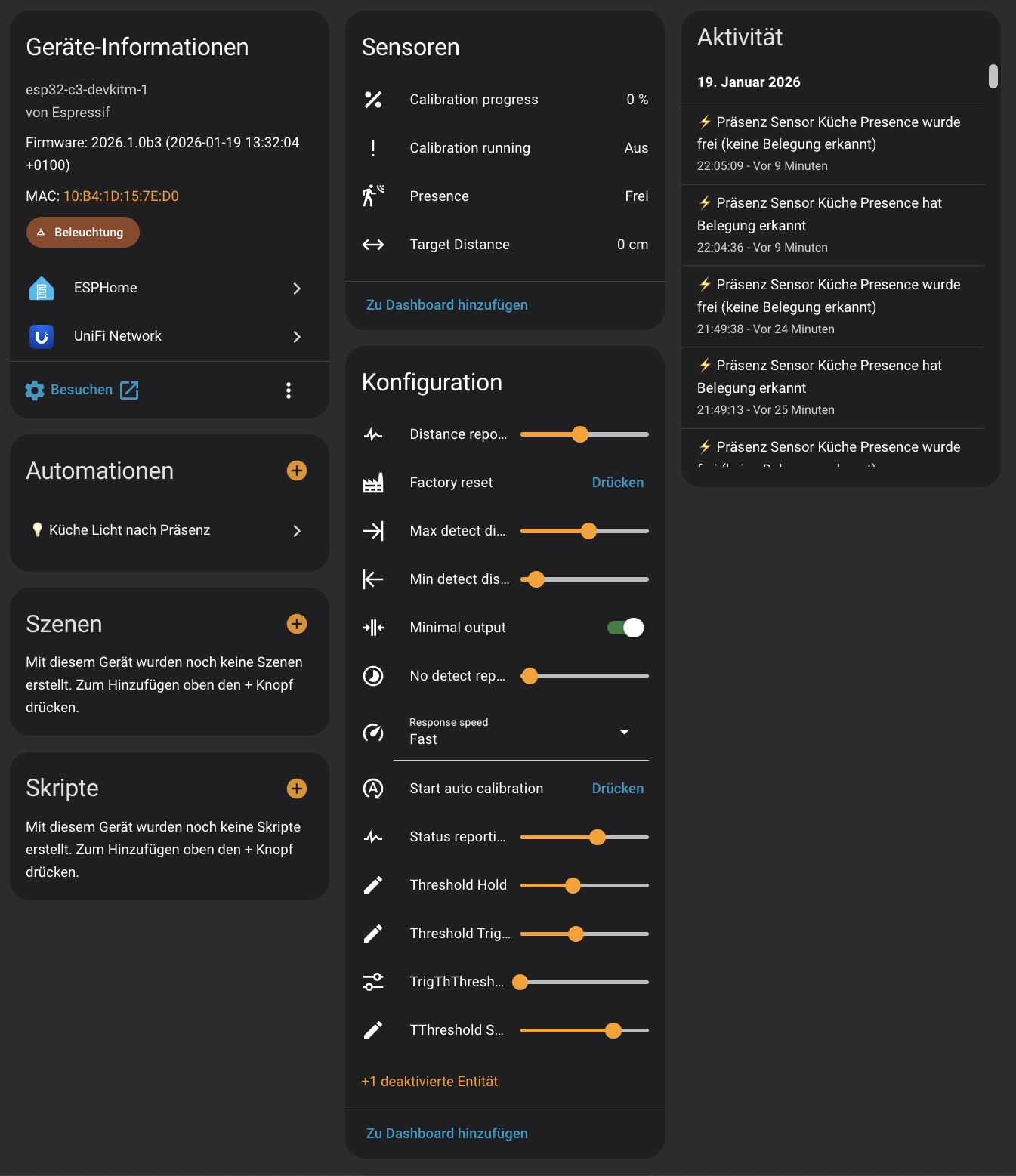Click the Presence motion sensor icon
The width and height of the screenshot is (1016, 1176).
(x=373, y=196)
